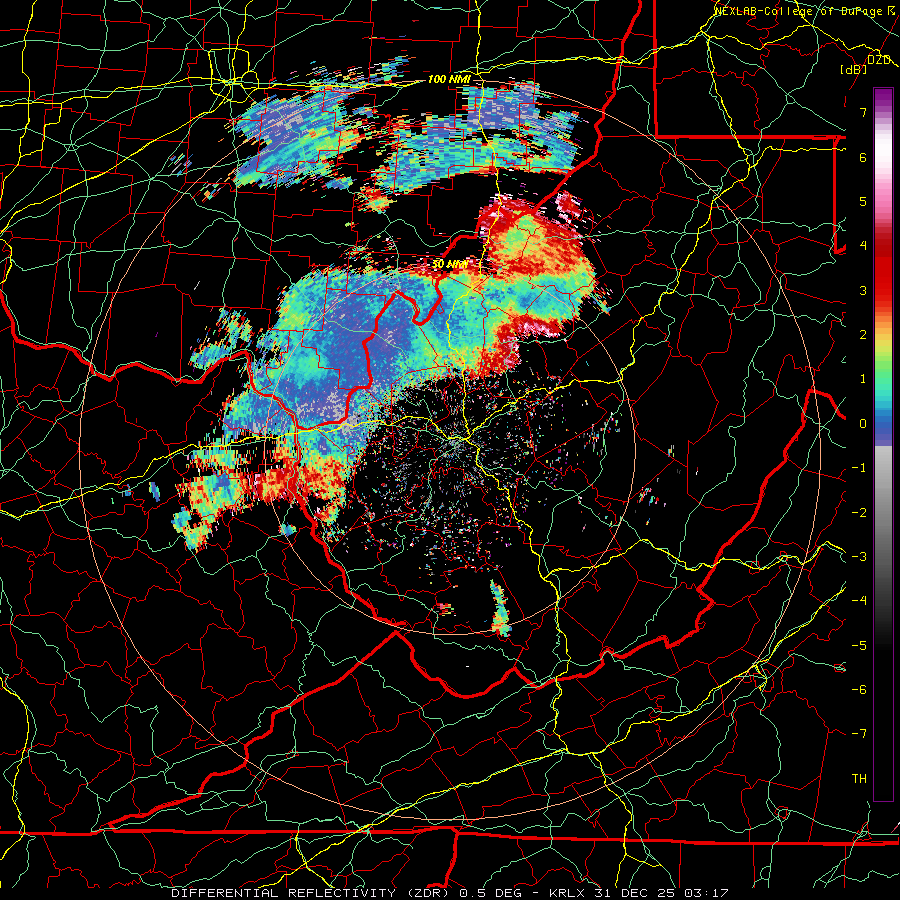Click the 1 value on the color scale

tap(863, 379)
